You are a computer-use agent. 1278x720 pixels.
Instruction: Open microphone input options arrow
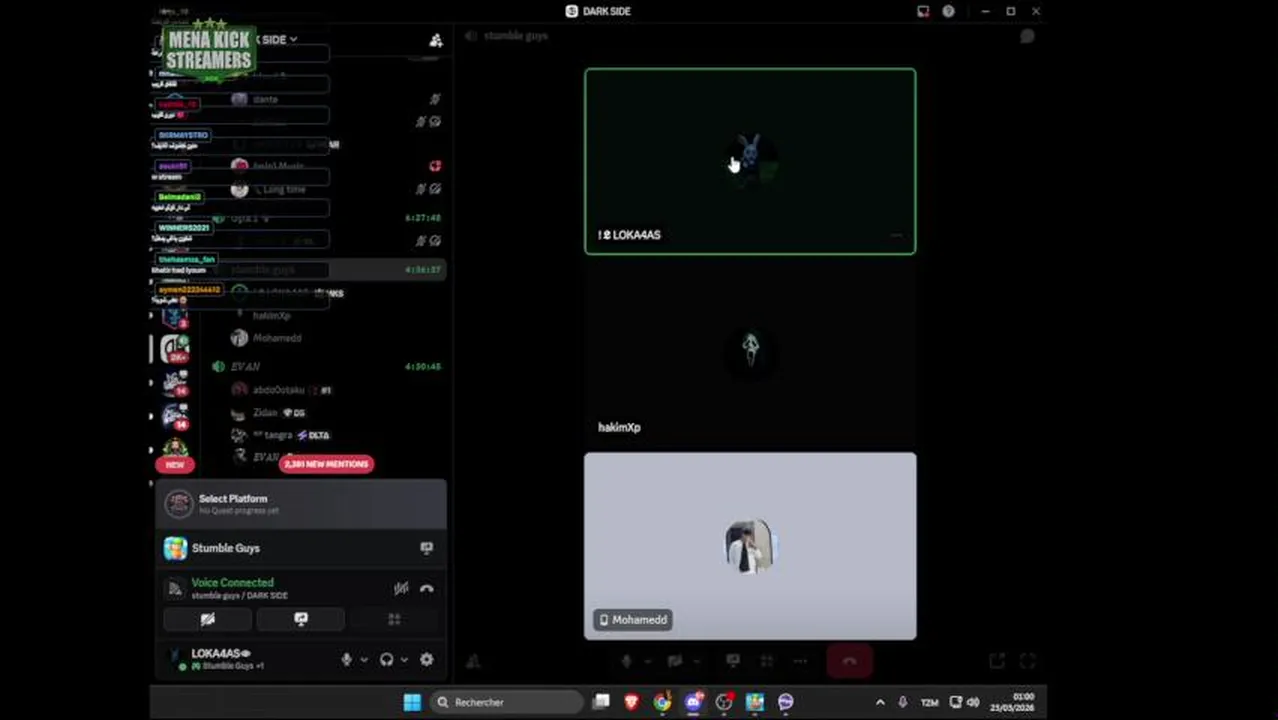(364, 659)
